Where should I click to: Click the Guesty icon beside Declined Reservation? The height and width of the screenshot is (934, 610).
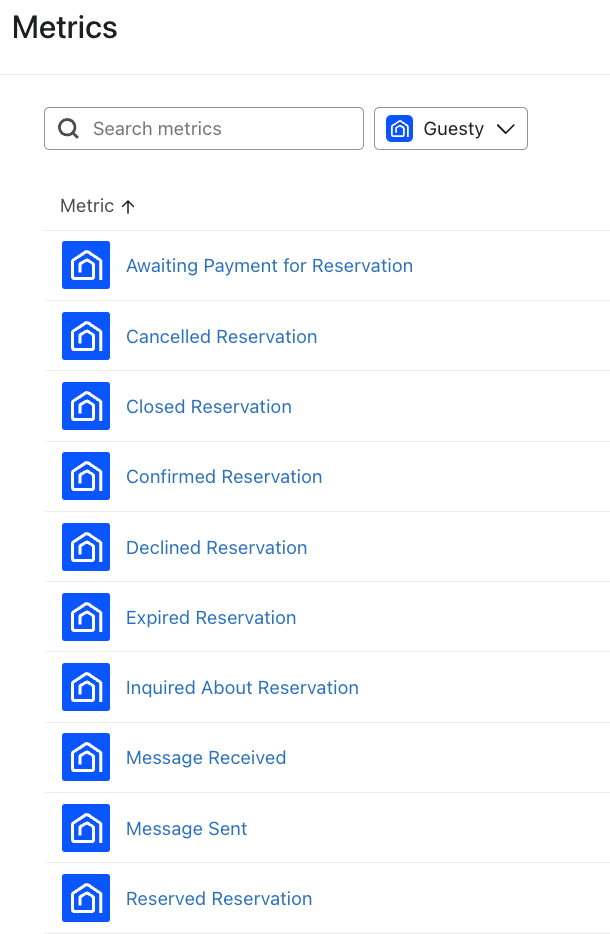[x=86, y=548]
